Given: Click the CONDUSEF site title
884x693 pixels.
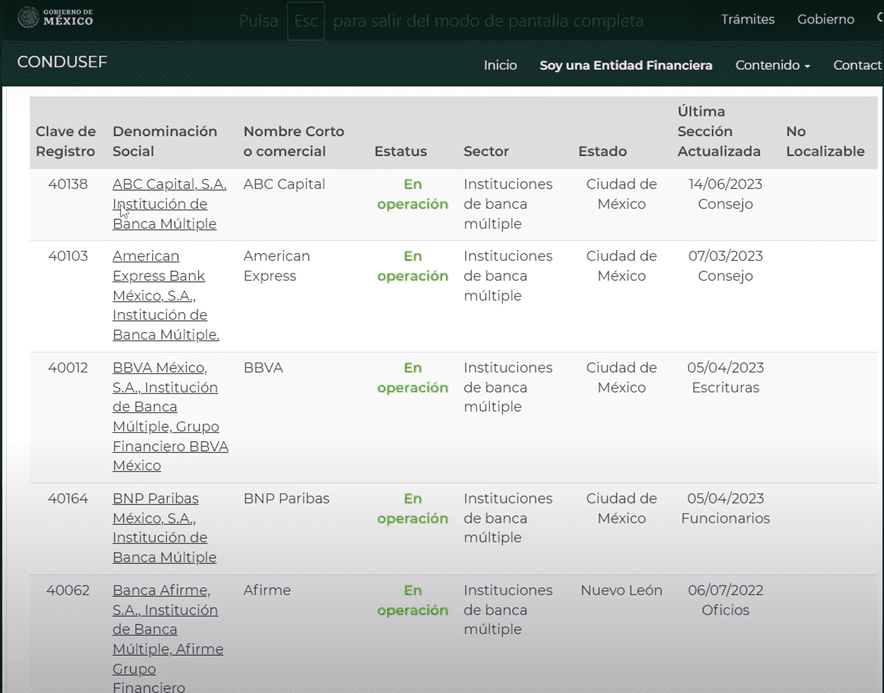Looking at the screenshot, I should tap(62, 63).
